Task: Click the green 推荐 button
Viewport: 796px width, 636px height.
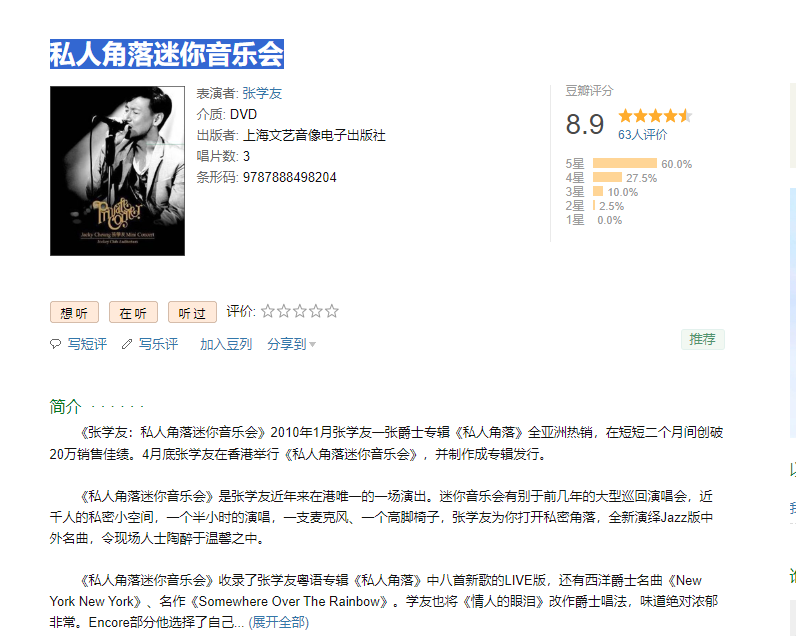Action: [703, 339]
